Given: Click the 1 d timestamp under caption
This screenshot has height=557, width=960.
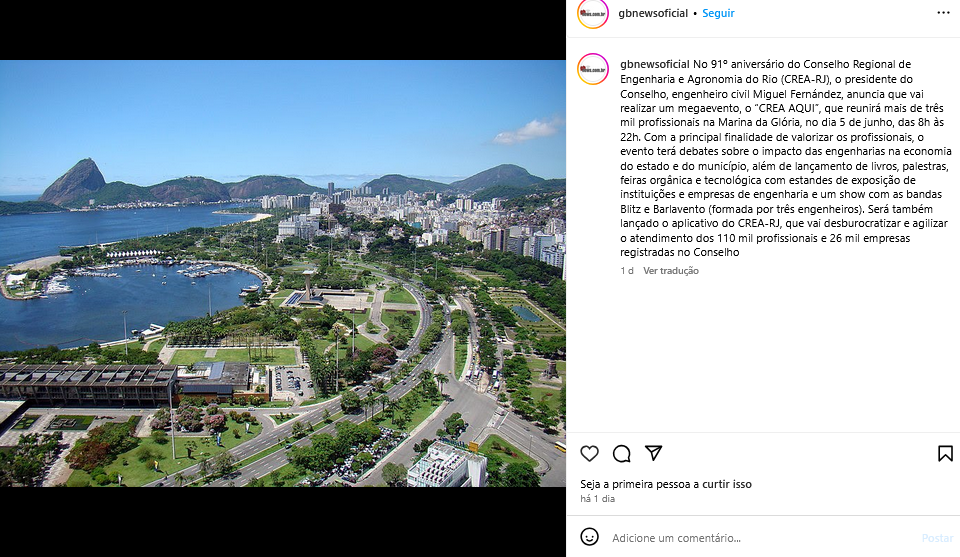Looking at the screenshot, I should coord(627,271).
